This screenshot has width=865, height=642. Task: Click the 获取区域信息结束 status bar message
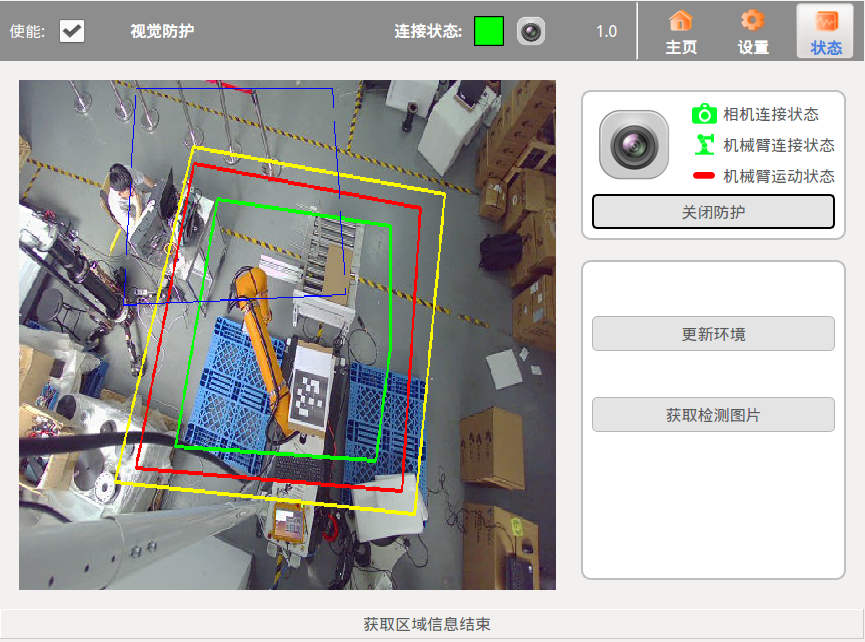[x=427, y=624]
